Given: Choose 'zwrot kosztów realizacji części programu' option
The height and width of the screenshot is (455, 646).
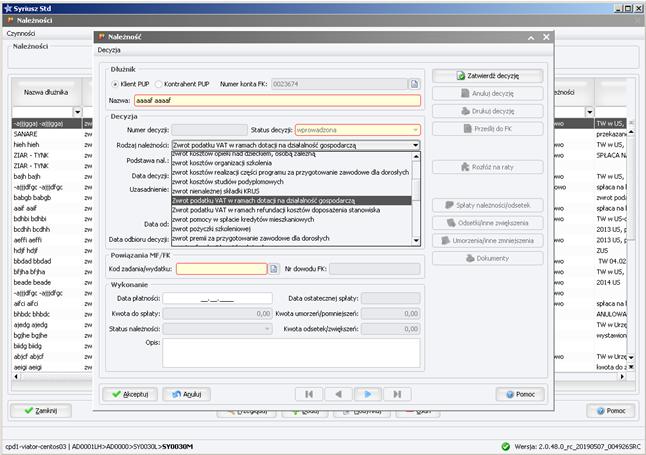Looking at the screenshot, I should [291, 172].
